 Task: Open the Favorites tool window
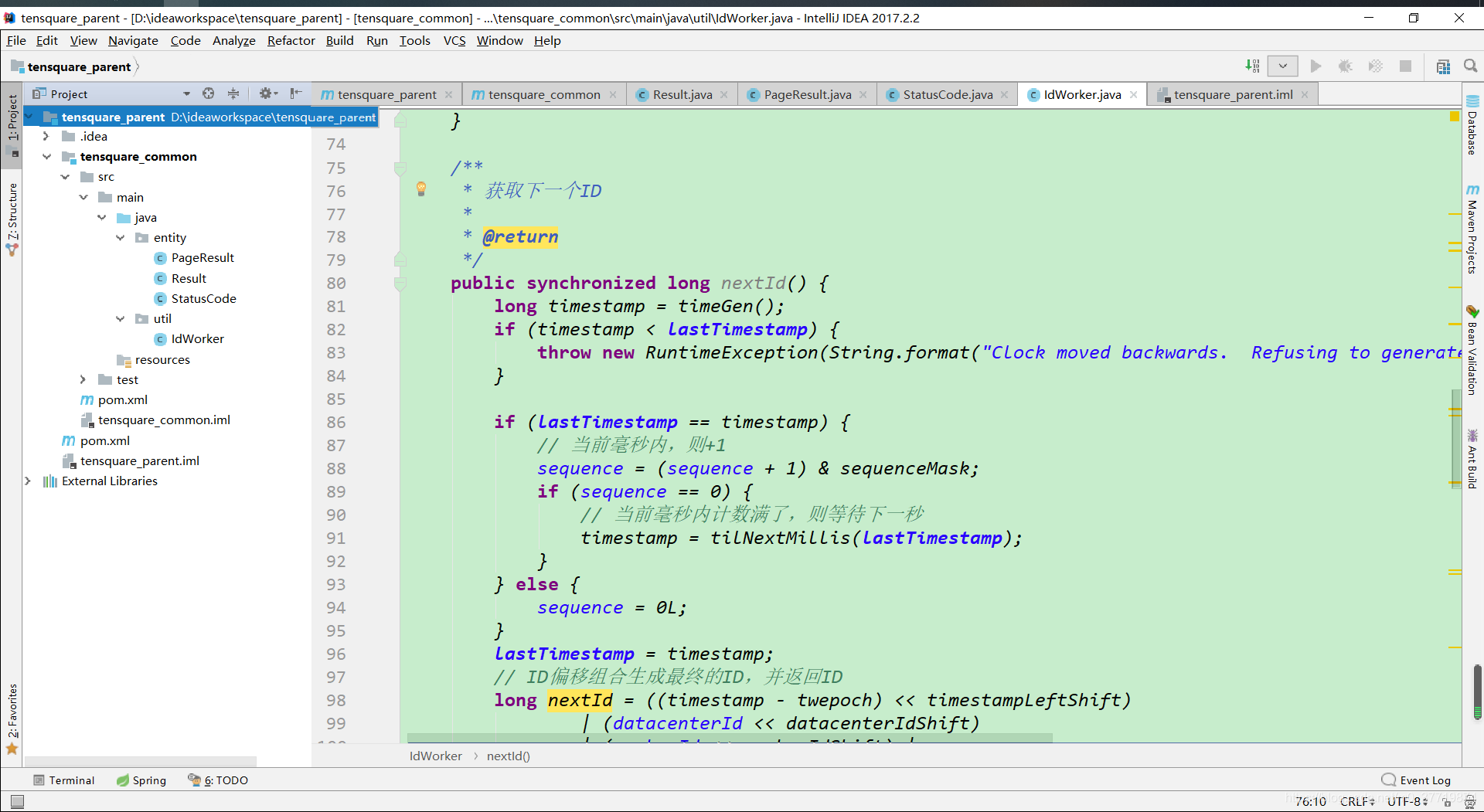pos(12,719)
